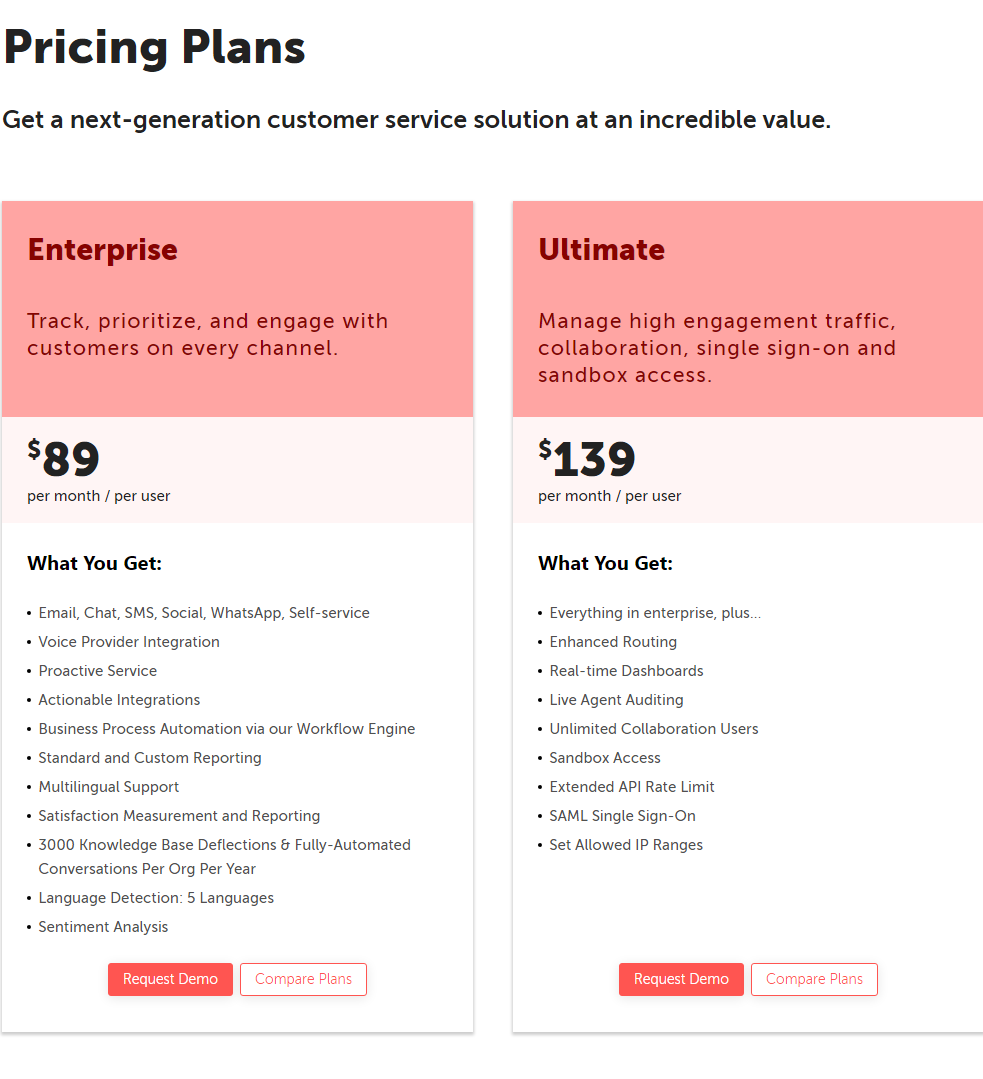
Task: Click 'SAML Single Sign-On' feature item
Action: (622, 815)
